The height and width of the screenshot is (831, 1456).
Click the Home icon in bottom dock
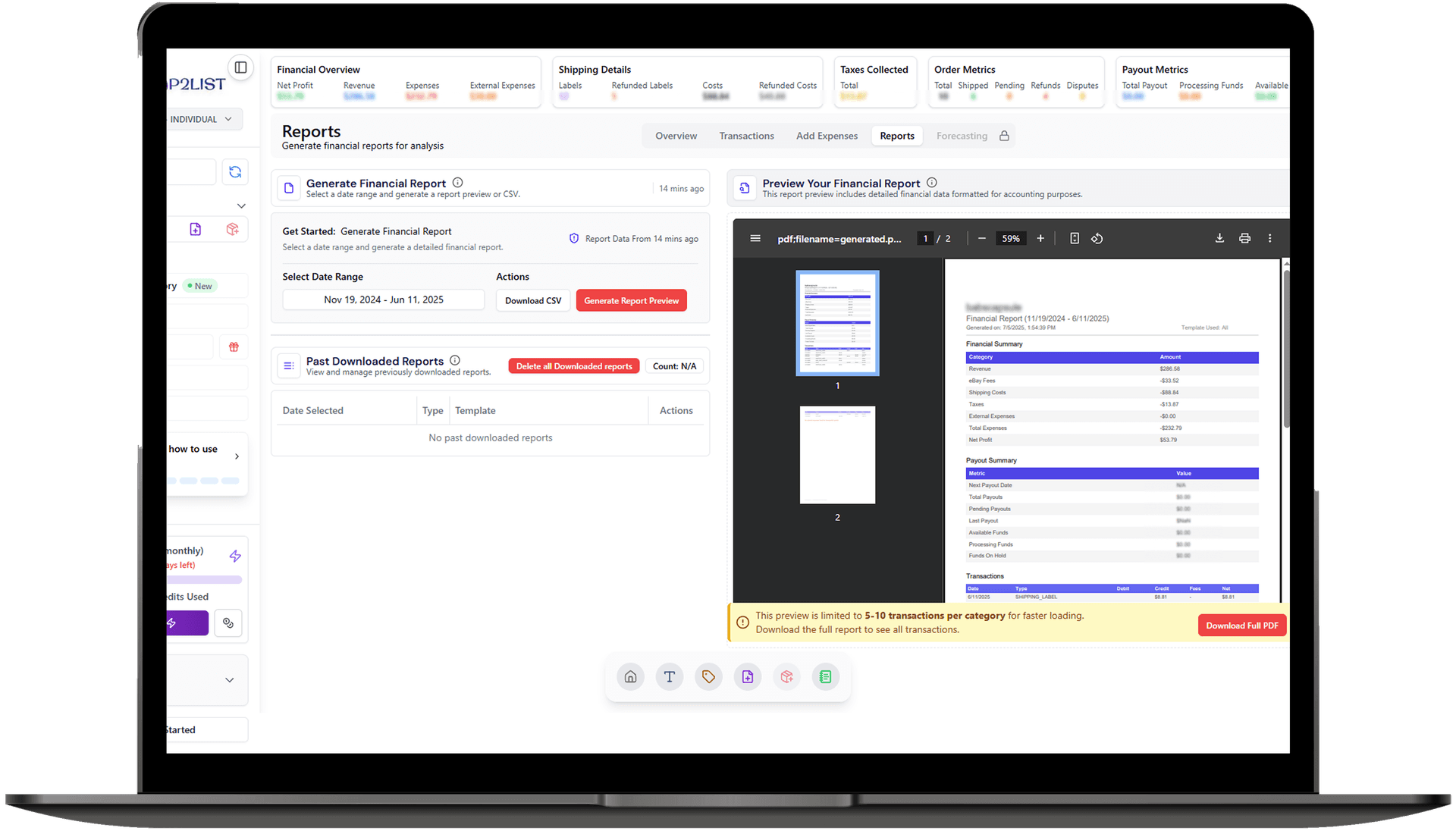coord(630,676)
